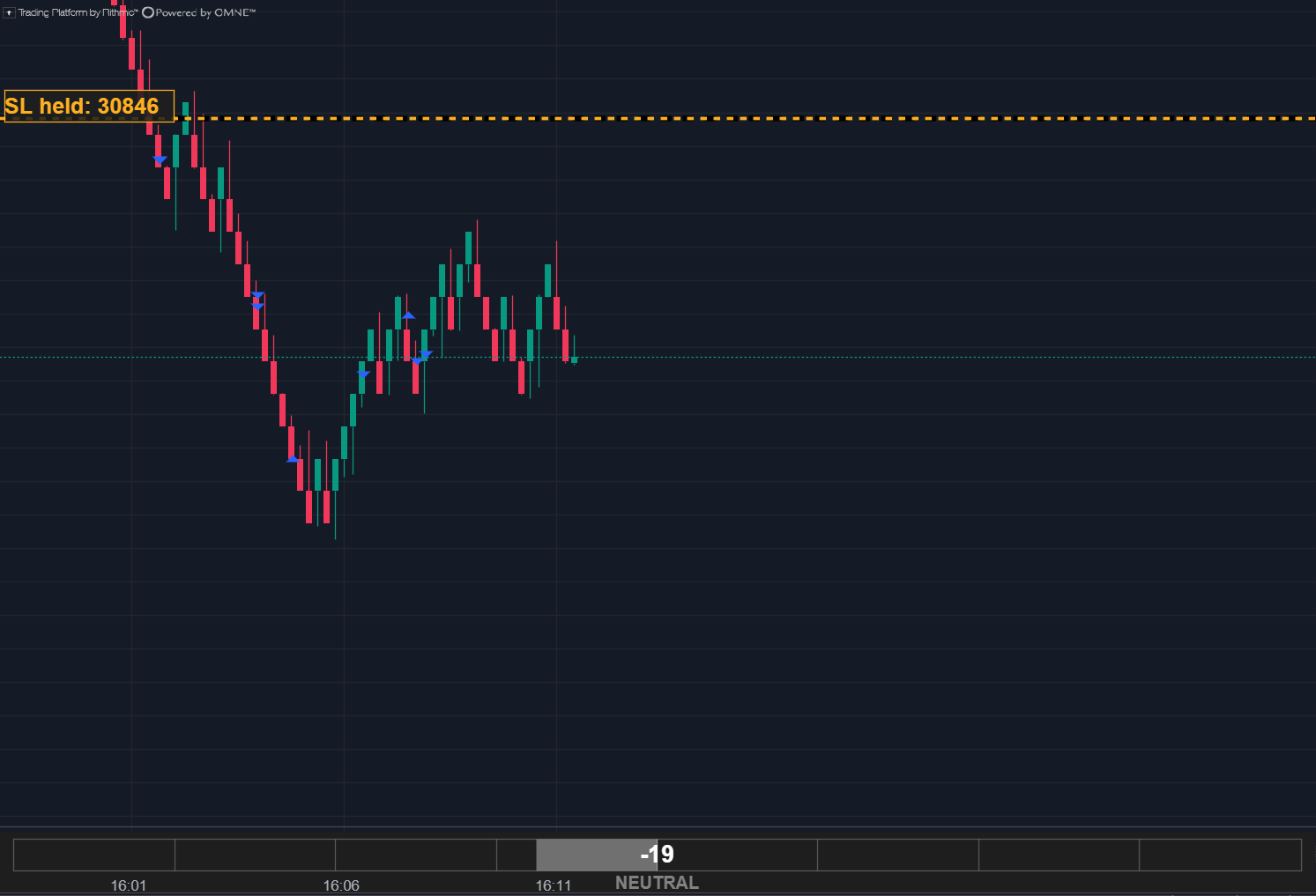
Task: Click the 16:06 time axis label
Action: pos(341,885)
